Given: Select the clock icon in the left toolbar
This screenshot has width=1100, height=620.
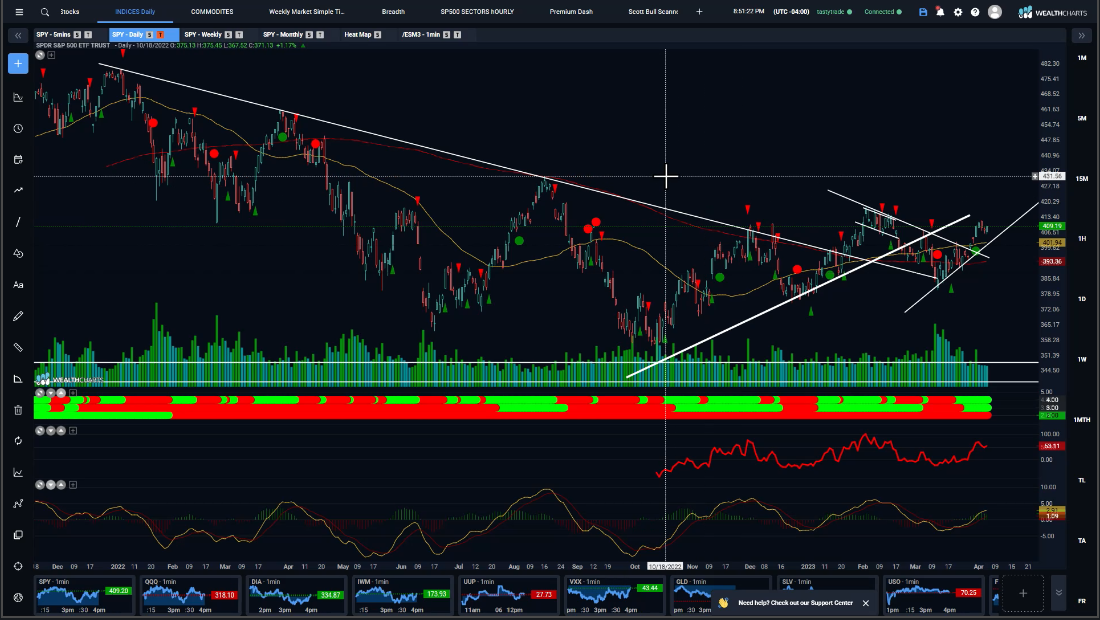Looking at the screenshot, I should pos(18,128).
